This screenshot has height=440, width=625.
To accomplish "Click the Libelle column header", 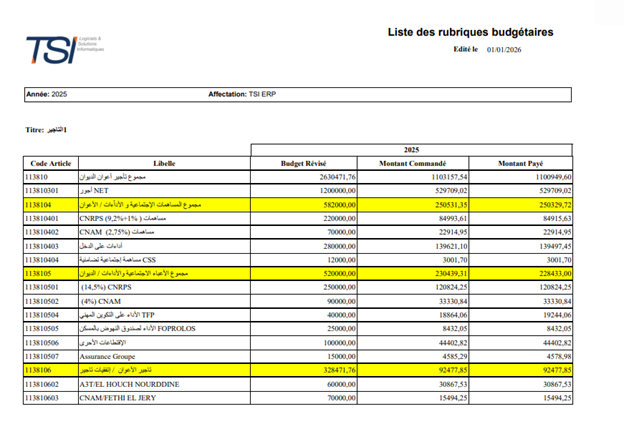I will pos(164,163).
